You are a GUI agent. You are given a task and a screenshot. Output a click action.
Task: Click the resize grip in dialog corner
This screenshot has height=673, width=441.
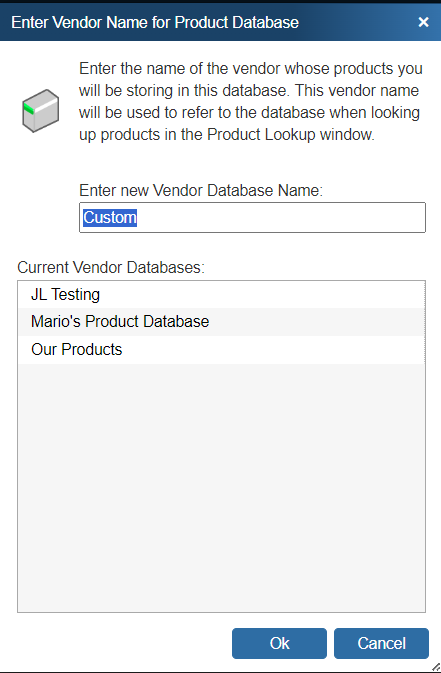pos(436,667)
